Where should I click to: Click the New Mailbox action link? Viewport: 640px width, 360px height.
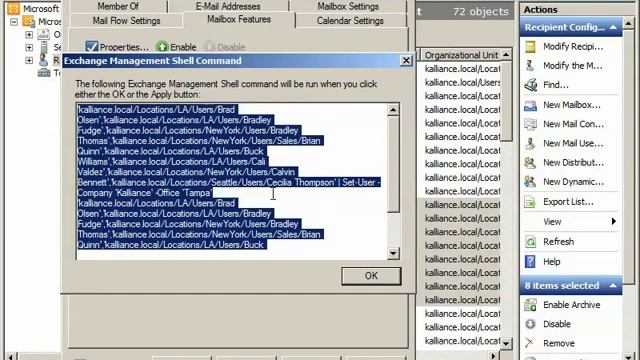(x=571, y=105)
